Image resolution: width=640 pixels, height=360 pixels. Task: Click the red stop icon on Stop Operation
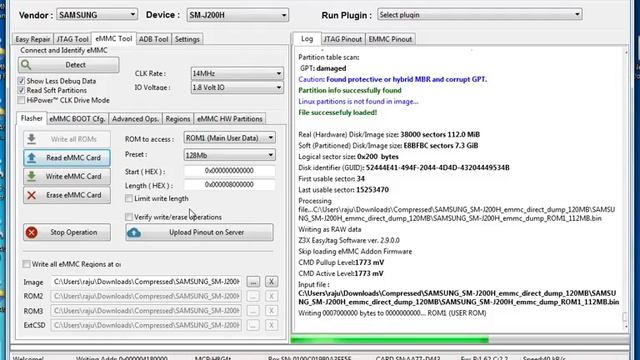[x=31, y=232]
